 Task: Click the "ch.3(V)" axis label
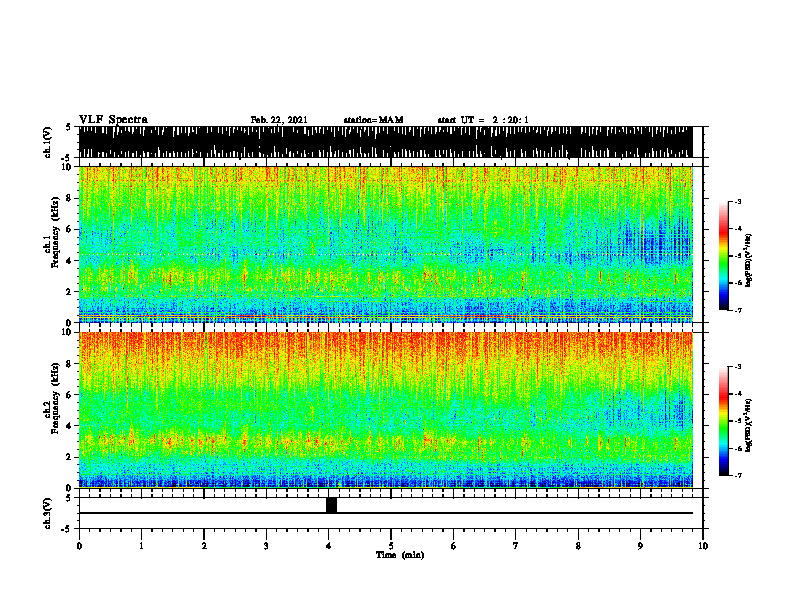click(x=47, y=513)
